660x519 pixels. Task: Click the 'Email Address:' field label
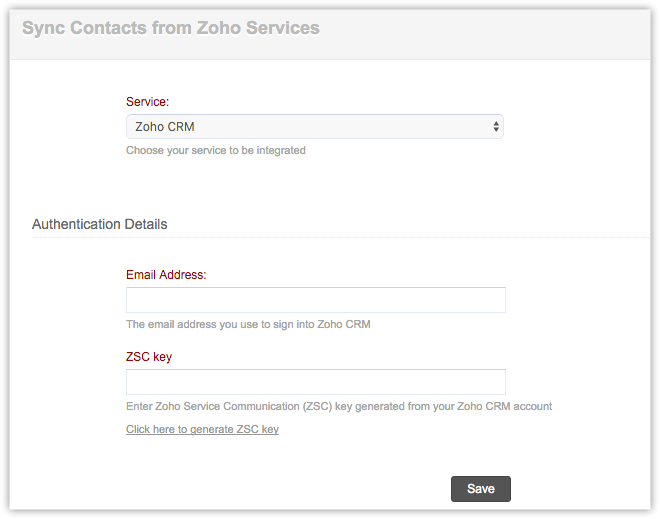click(166, 275)
